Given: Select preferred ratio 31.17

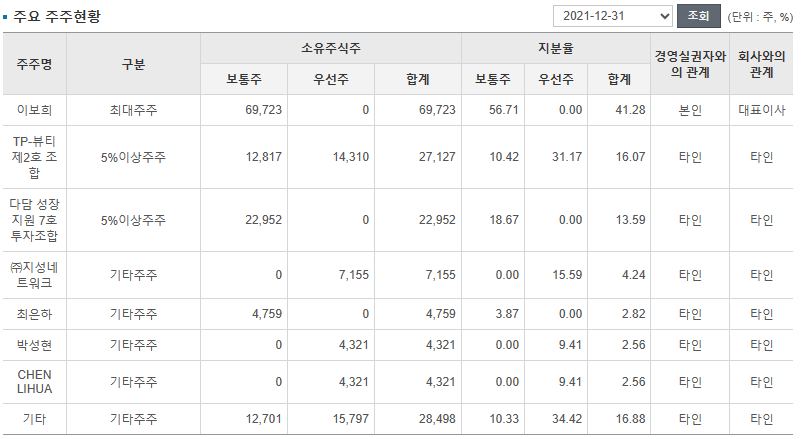Looking at the screenshot, I should [x=567, y=157].
